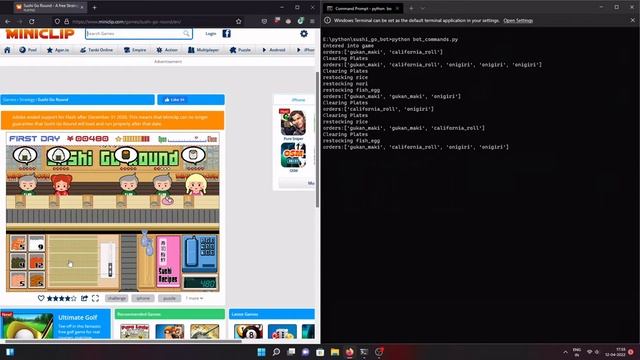
Task: Open new terminal tab with plus
Action: tap(411, 8)
